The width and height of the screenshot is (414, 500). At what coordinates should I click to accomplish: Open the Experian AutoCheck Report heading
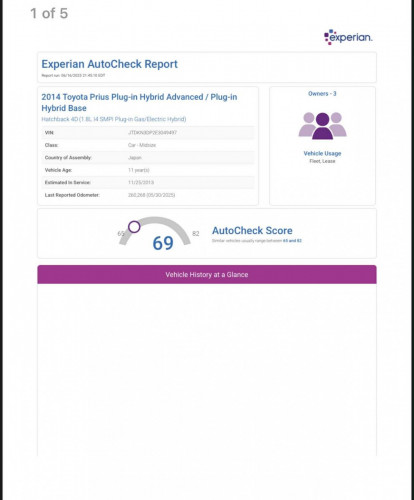pyautogui.click(x=109, y=64)
